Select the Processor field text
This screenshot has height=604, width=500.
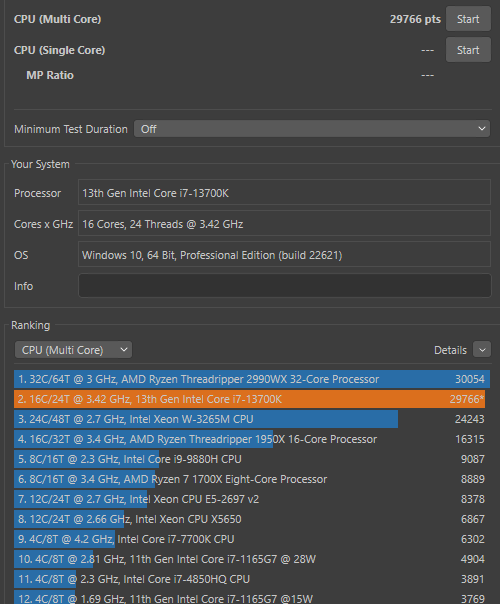coord(285,192)
